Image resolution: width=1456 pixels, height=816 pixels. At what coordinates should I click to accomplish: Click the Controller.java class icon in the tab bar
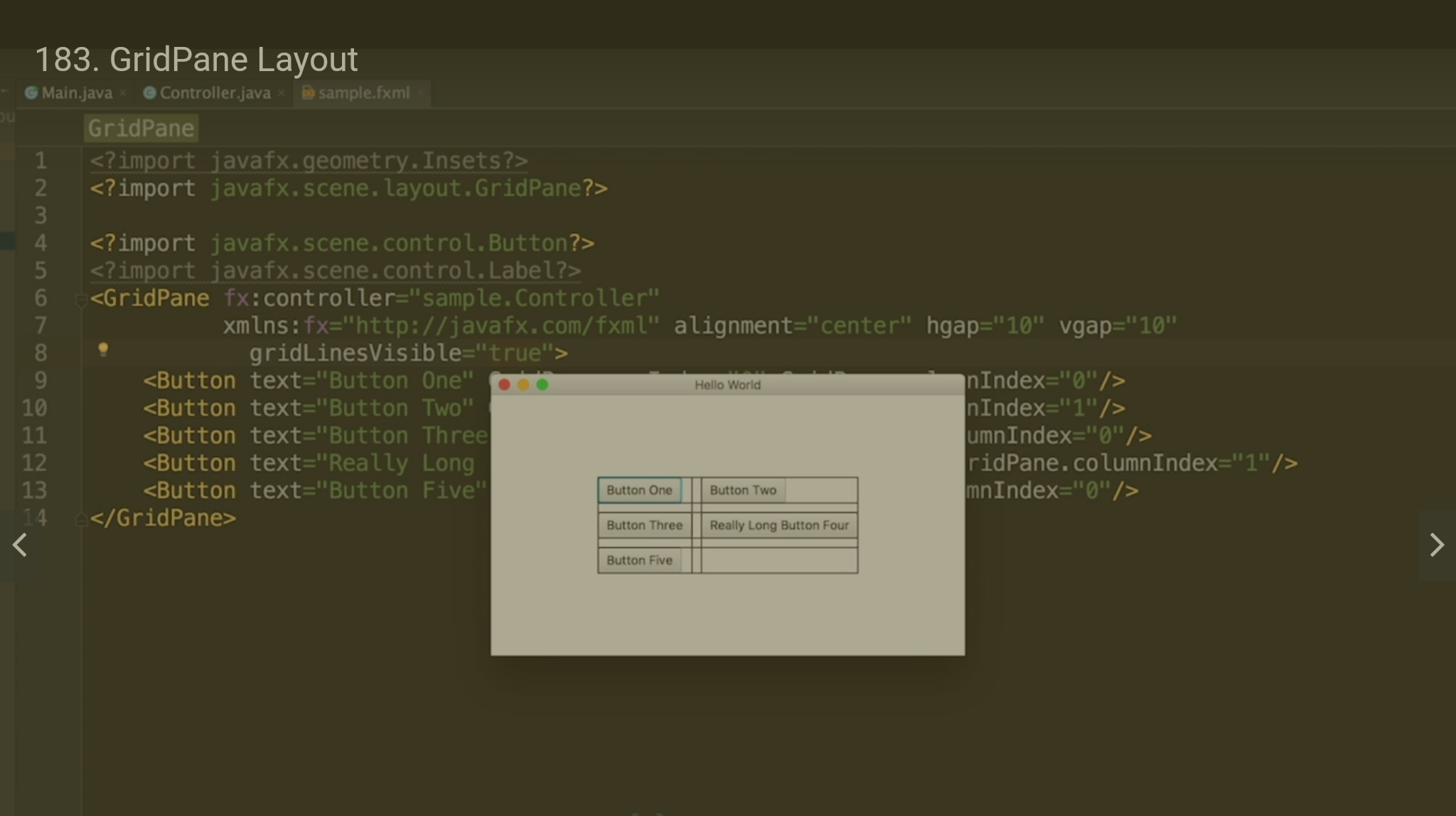tap(149, 93)
